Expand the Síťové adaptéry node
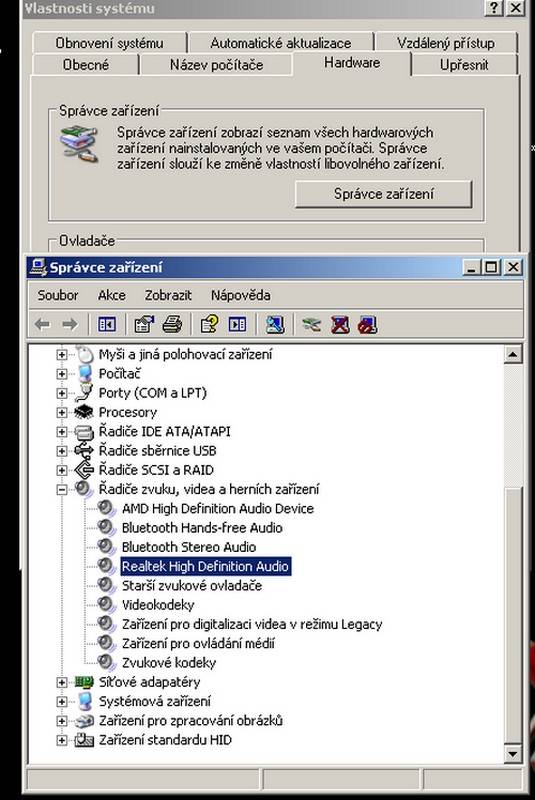Image resolution: width=535 pixels, height=800 pixels. coord(62,682)
